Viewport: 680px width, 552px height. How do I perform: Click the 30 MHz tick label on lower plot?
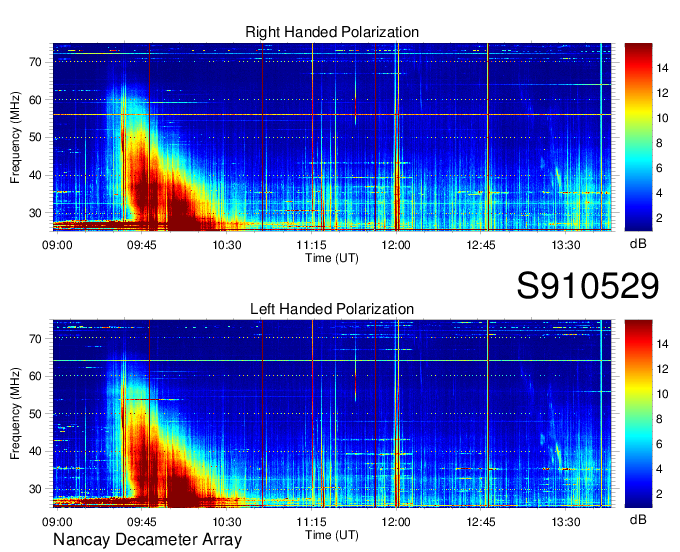(x=36, y=490)
